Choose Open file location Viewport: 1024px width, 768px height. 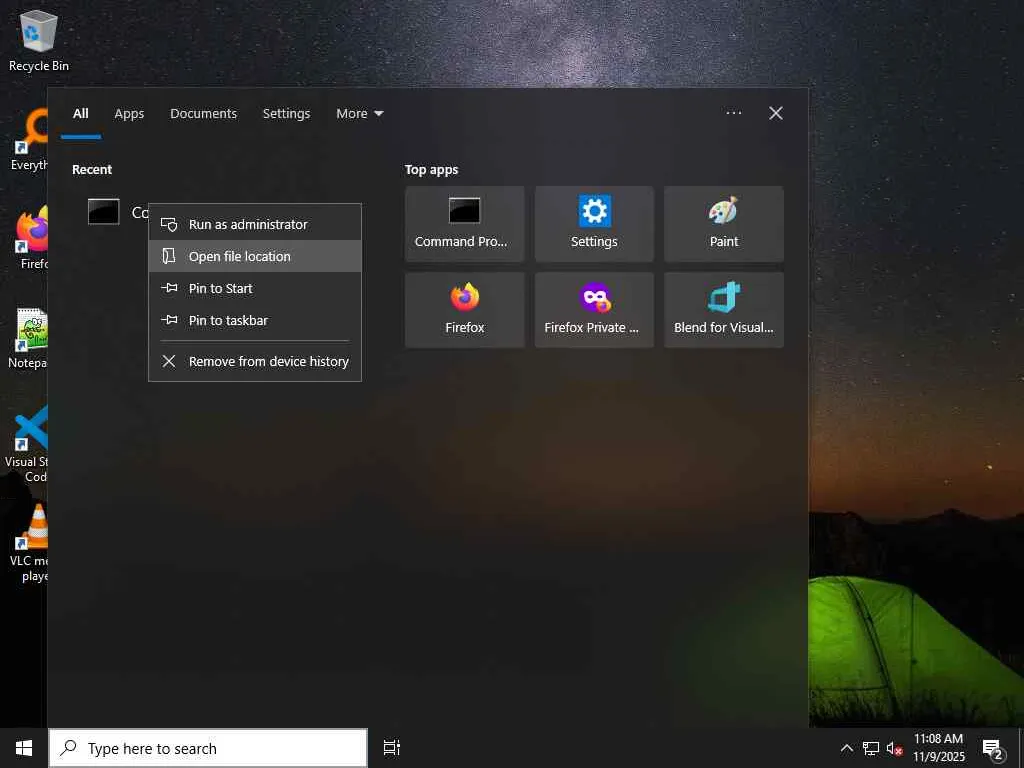255,256
